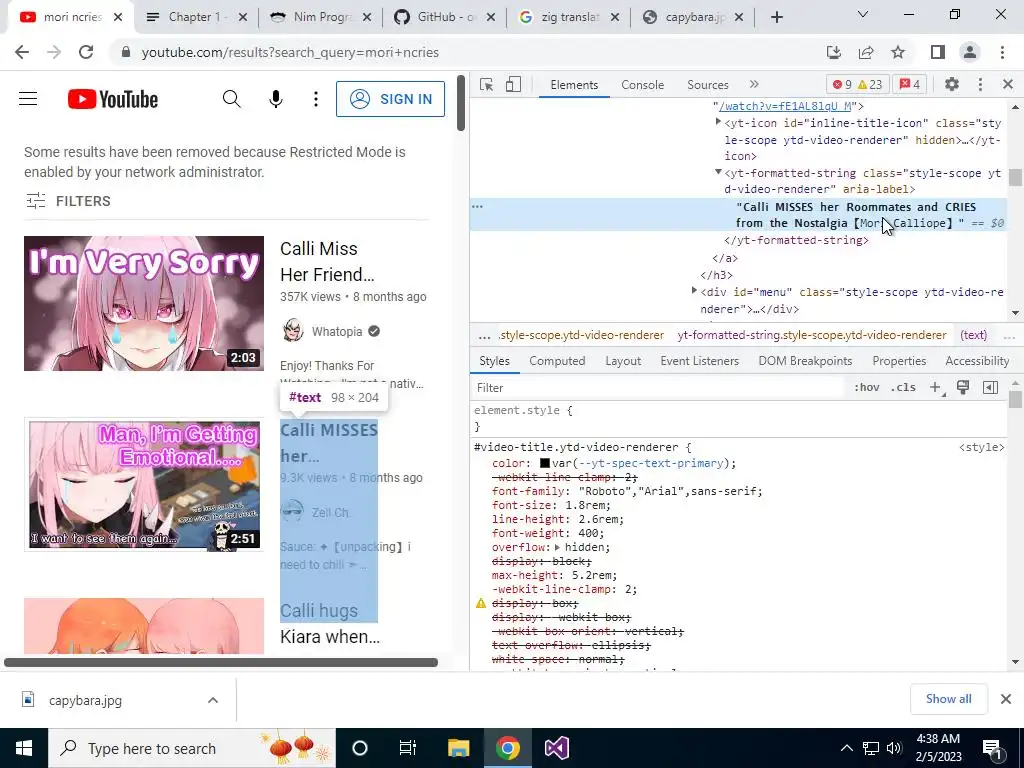Open the YouTube search icon
The width and height of the screenshot is (1024, 768).
pos(232,99)
